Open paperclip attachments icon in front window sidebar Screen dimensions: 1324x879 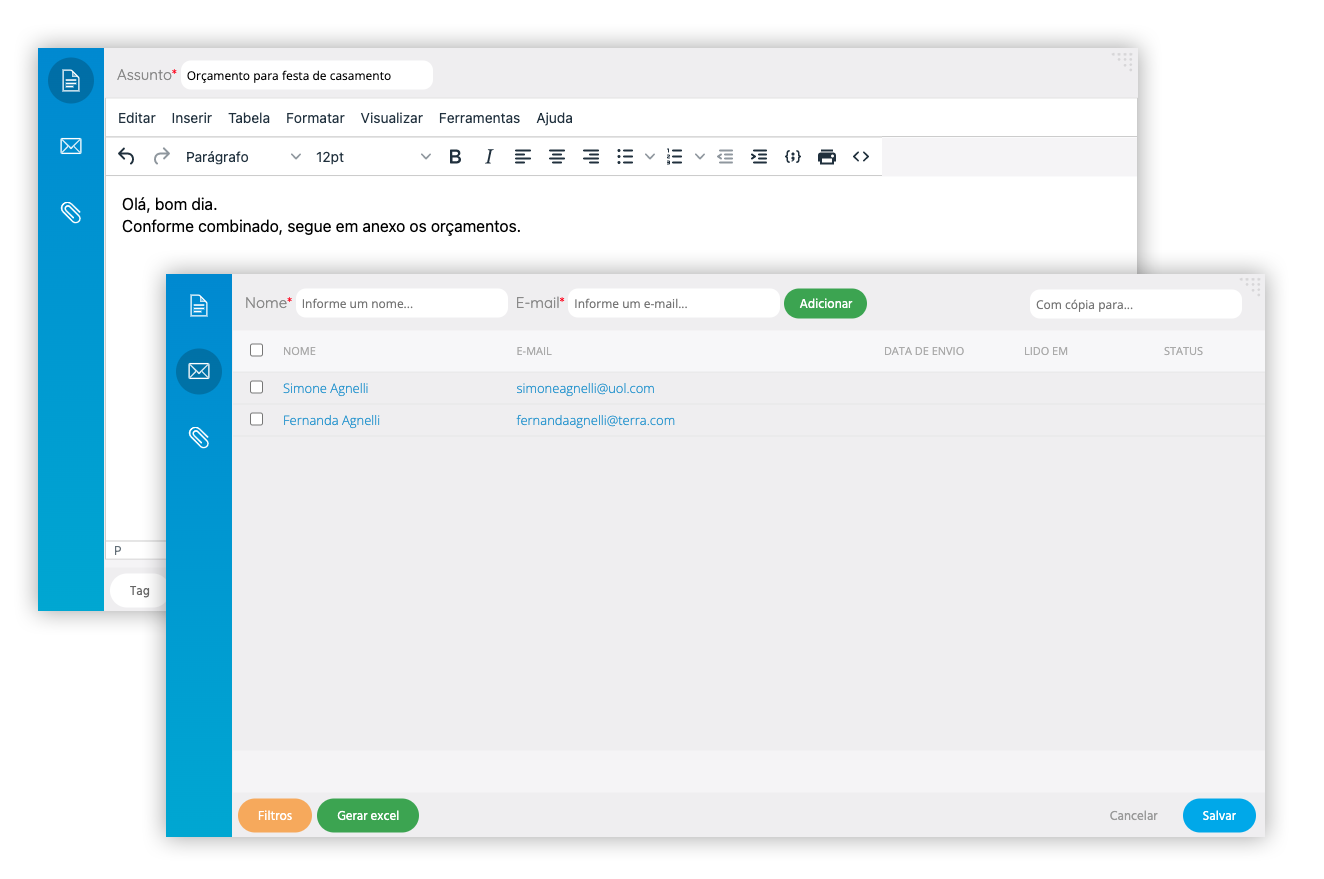(x=199, y=437)
